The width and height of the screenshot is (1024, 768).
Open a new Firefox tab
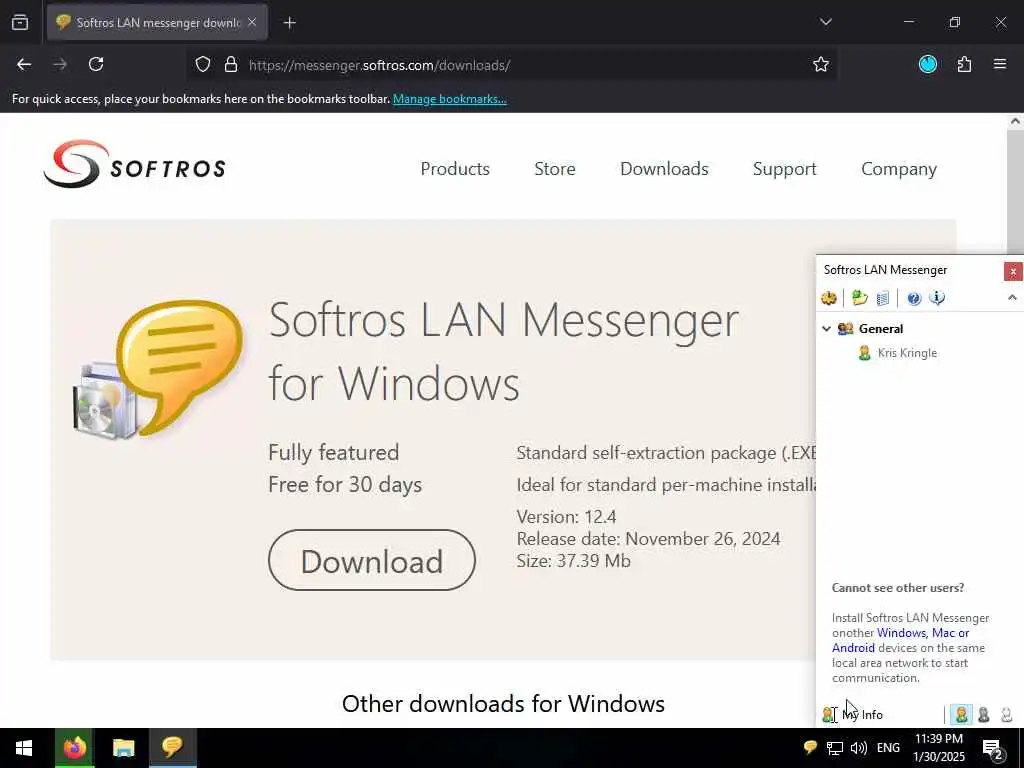[290, 23]
